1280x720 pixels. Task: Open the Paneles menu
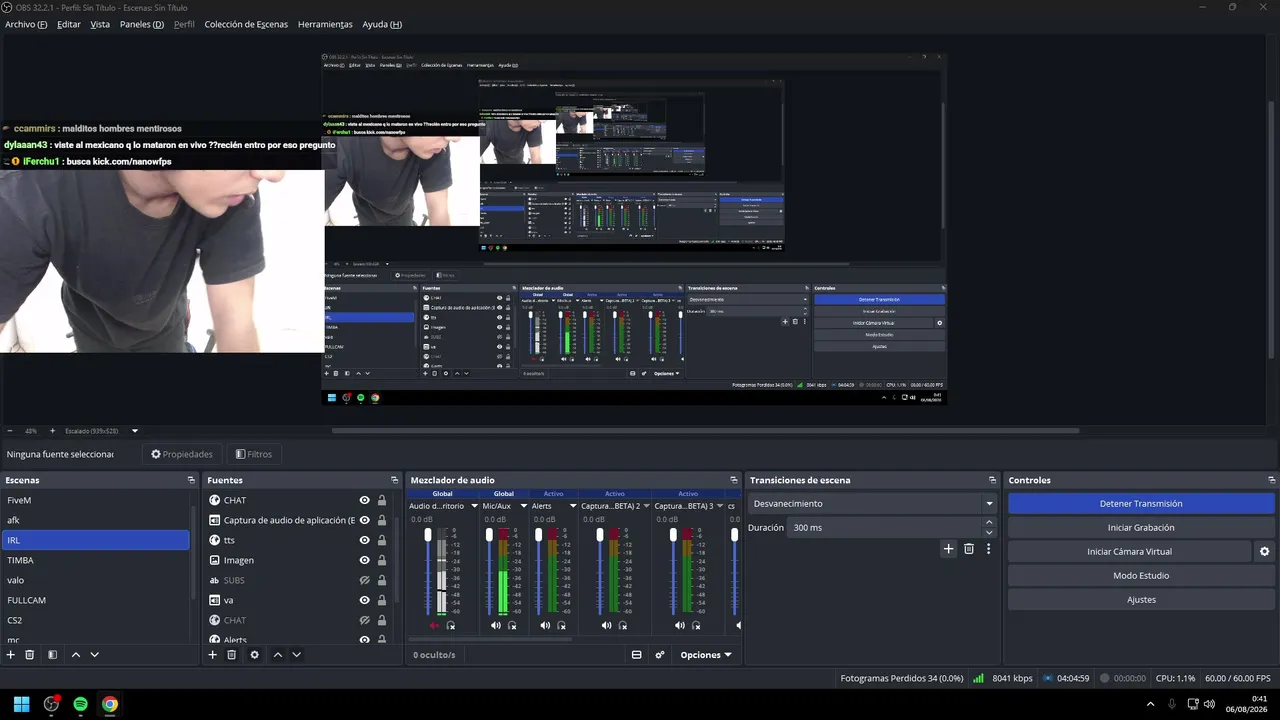142,24
